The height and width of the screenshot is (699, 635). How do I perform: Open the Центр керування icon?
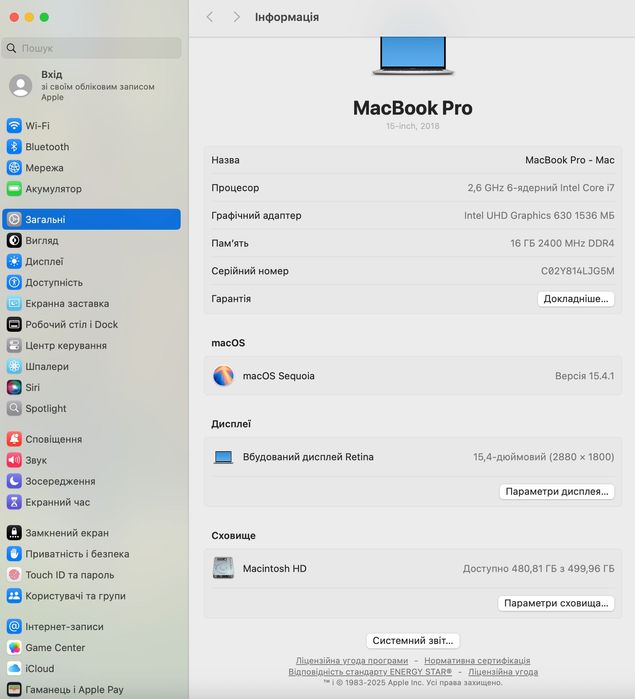(14, 345)
